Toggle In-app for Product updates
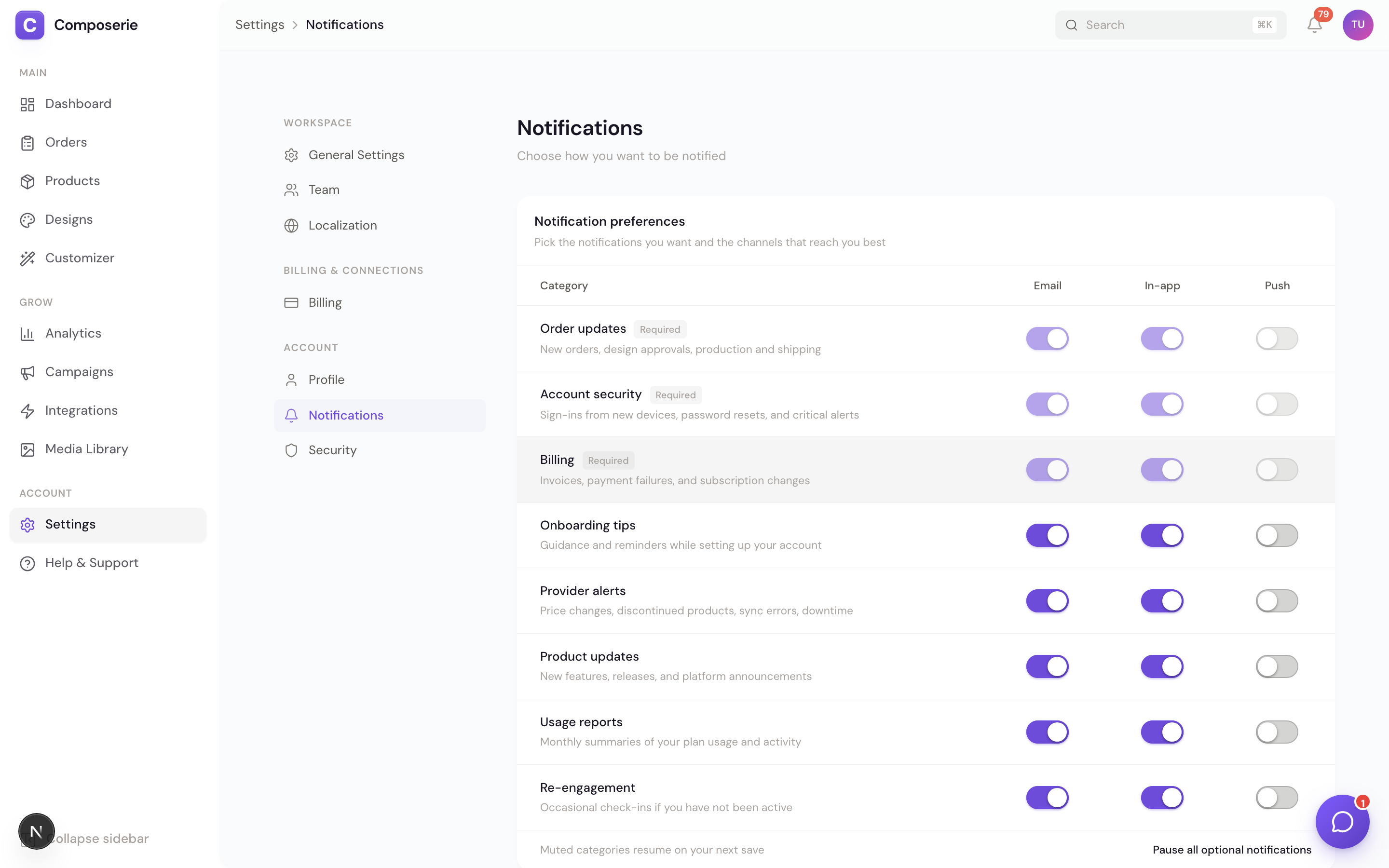The width and height of the screenshot is (1389, 868). 1162,666
